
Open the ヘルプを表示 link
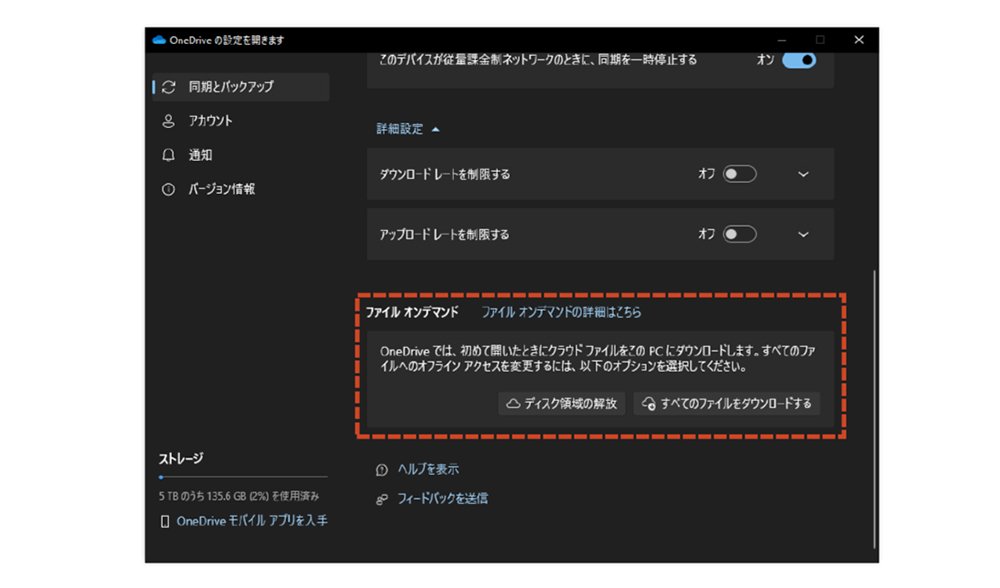428,469
